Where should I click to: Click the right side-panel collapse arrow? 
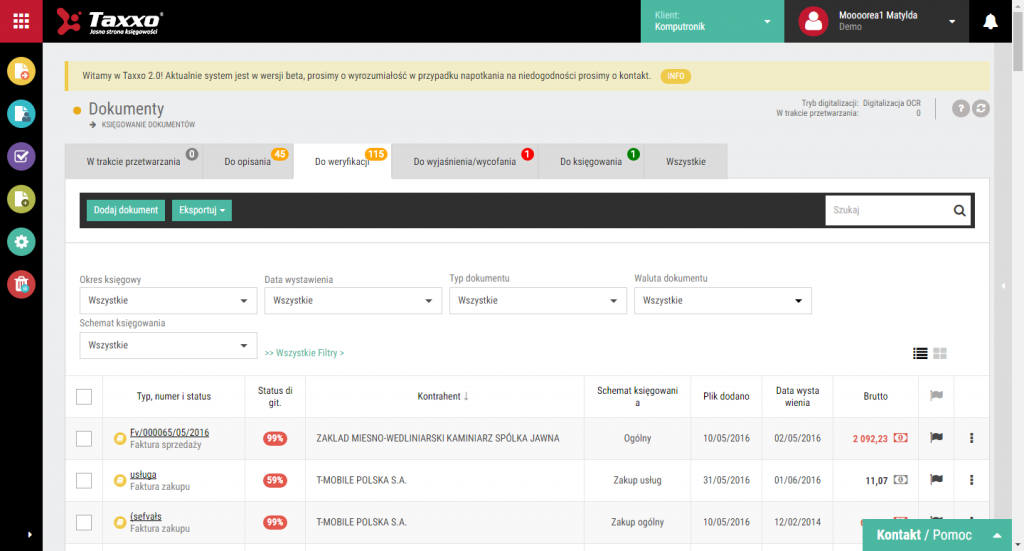[1004, 286]
